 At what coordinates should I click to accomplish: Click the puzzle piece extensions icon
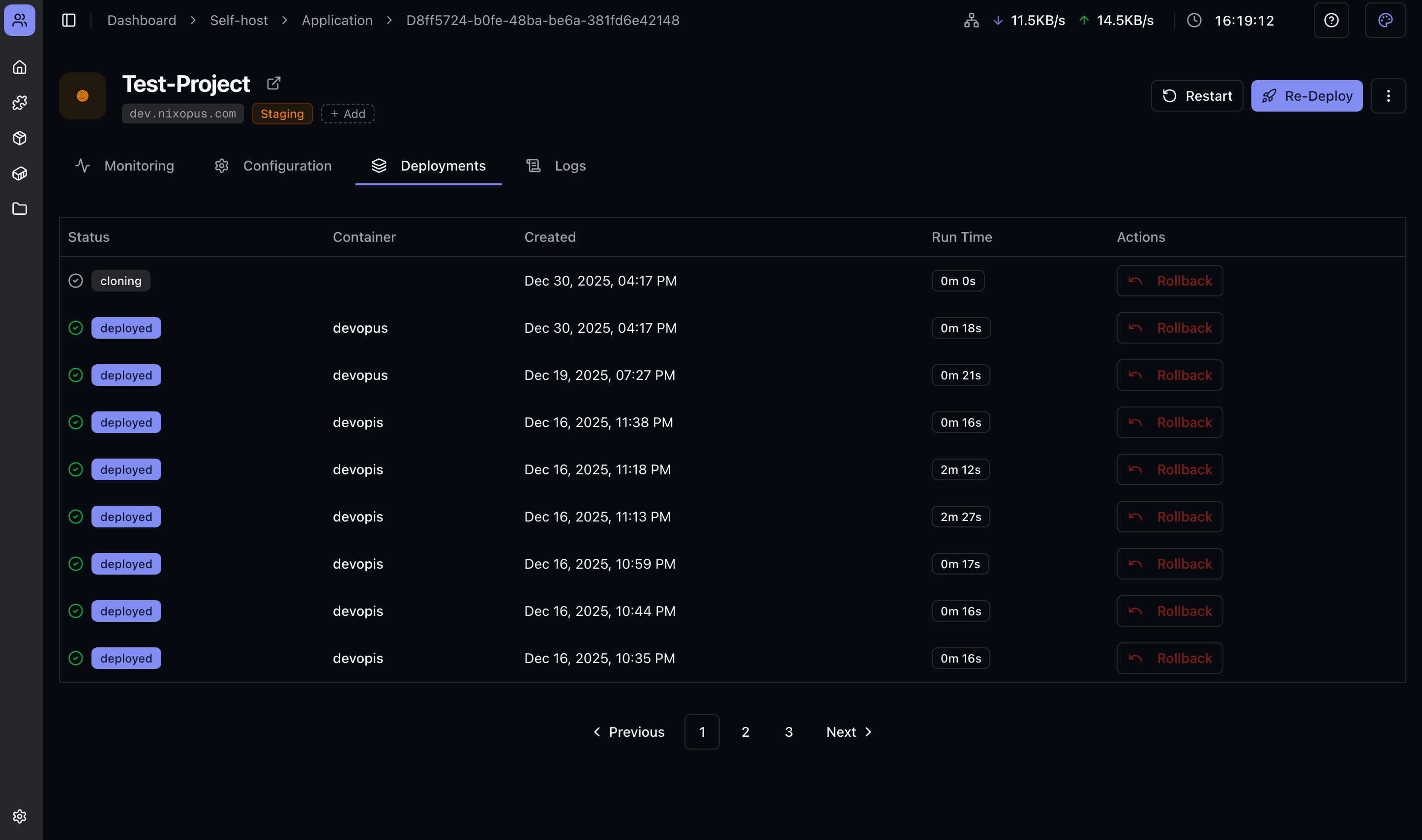click(x=20, y=102)
